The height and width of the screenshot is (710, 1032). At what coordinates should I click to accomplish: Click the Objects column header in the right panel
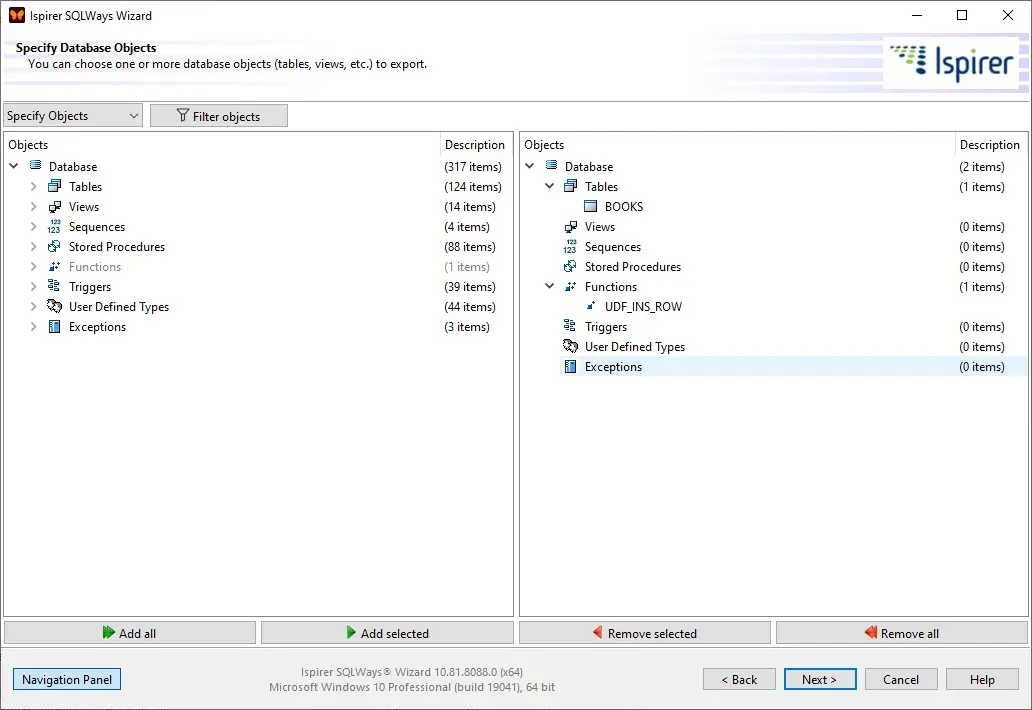point(544,145)
